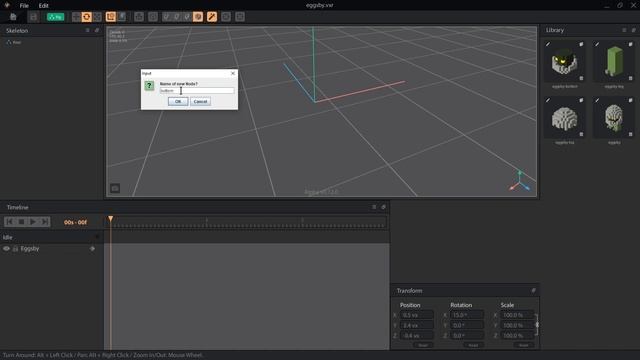The width and height of the screenshot is (640, 360).
Task: Close the Input dialog with X
Action: tap(233, 73)
